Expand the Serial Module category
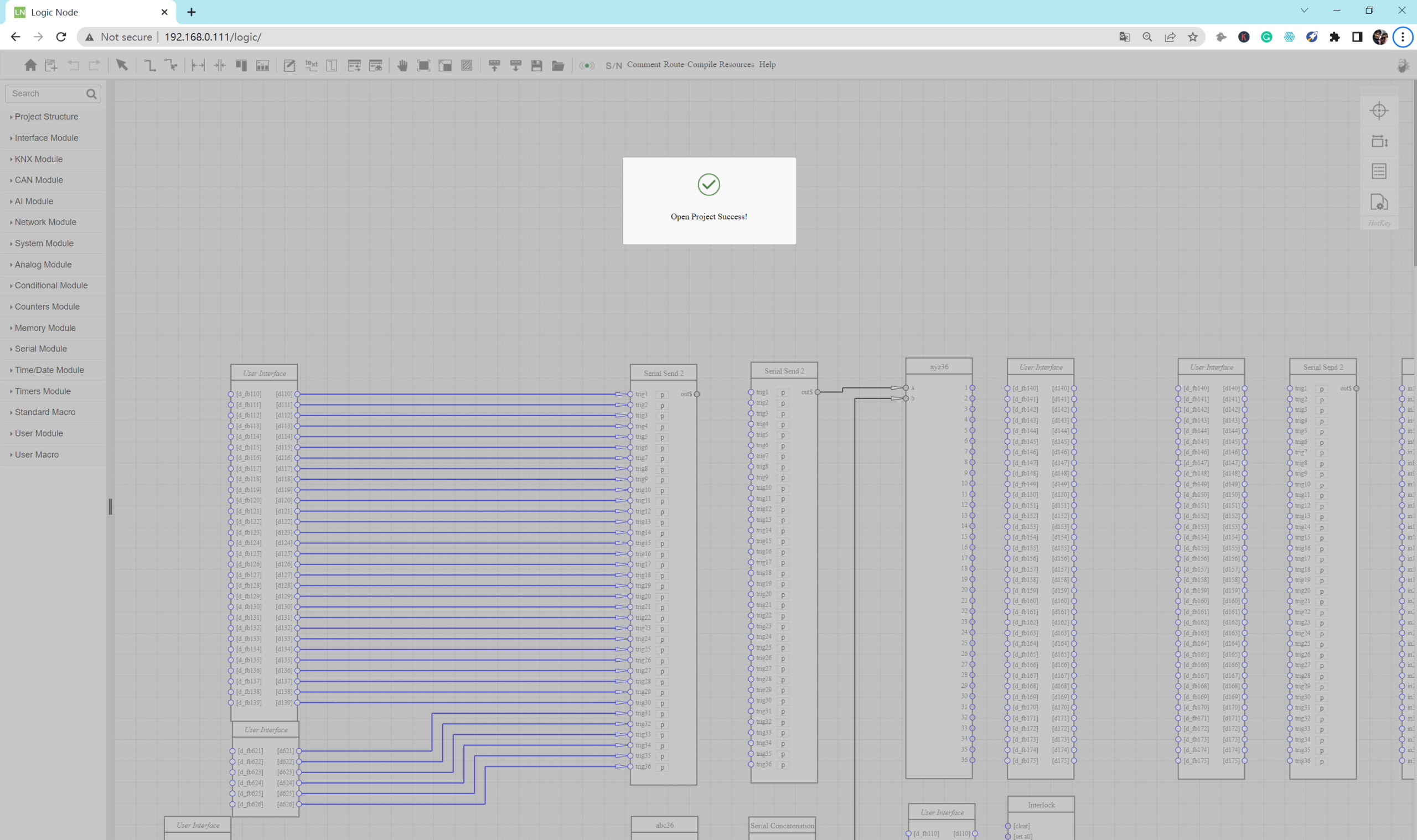The height and width of the screenshot is (840, 1417). (x=41, y=349)
